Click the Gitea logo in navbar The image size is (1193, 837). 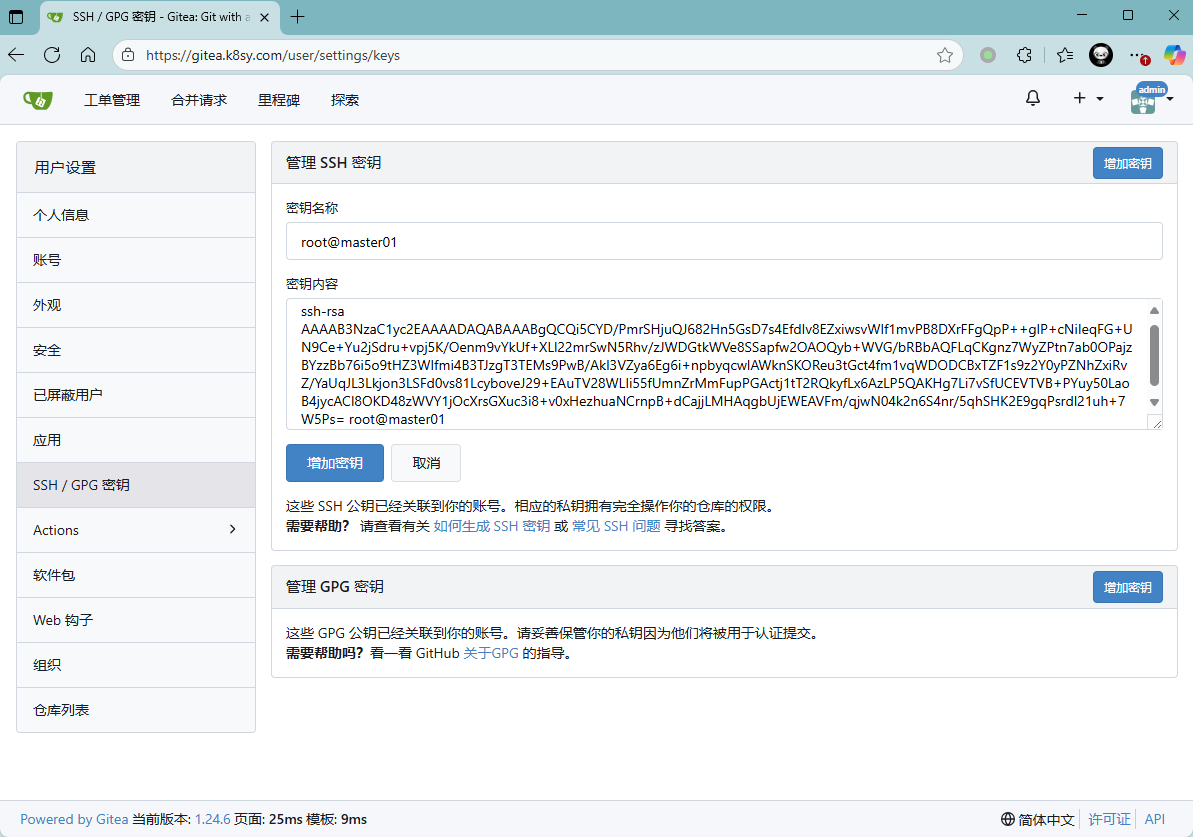[38, 100]
